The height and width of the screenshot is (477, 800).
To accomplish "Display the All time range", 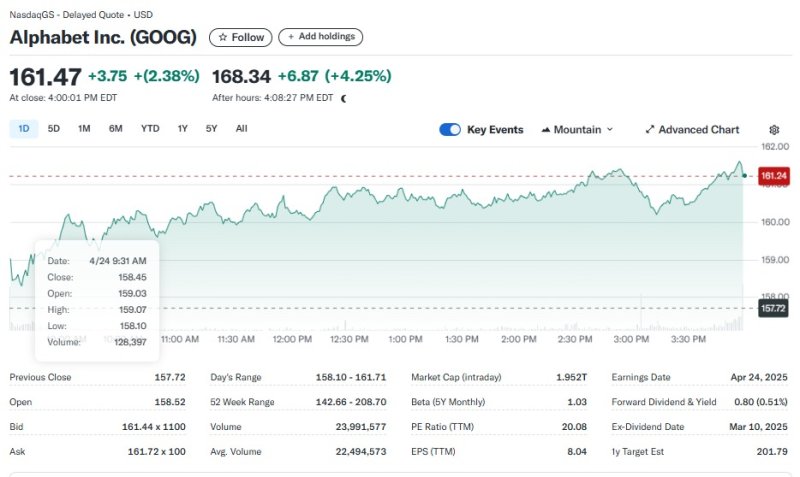I will point(241,129).
